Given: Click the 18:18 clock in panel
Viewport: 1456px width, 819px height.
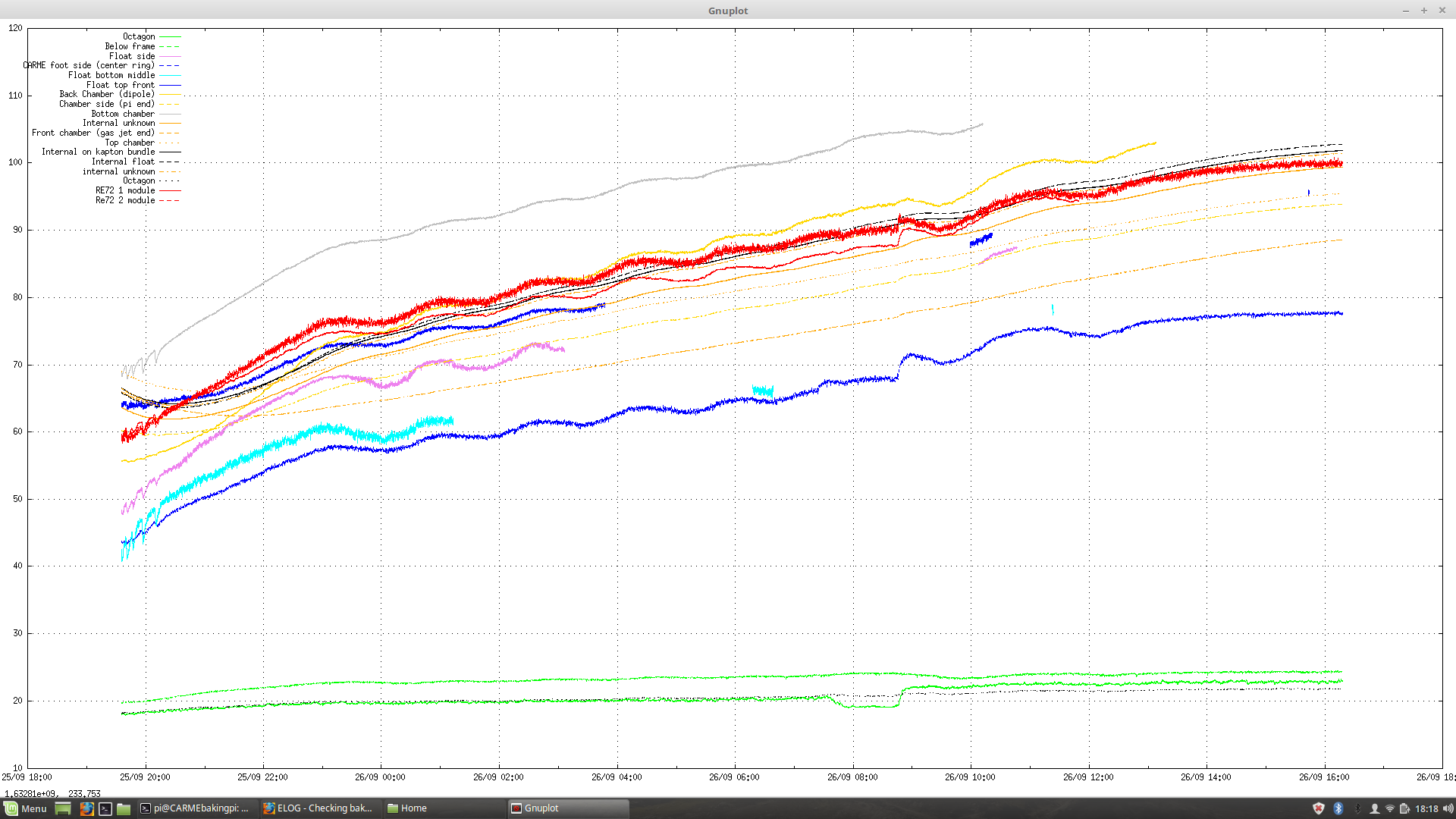Looking at the screenshot, I should [1426, 808].
